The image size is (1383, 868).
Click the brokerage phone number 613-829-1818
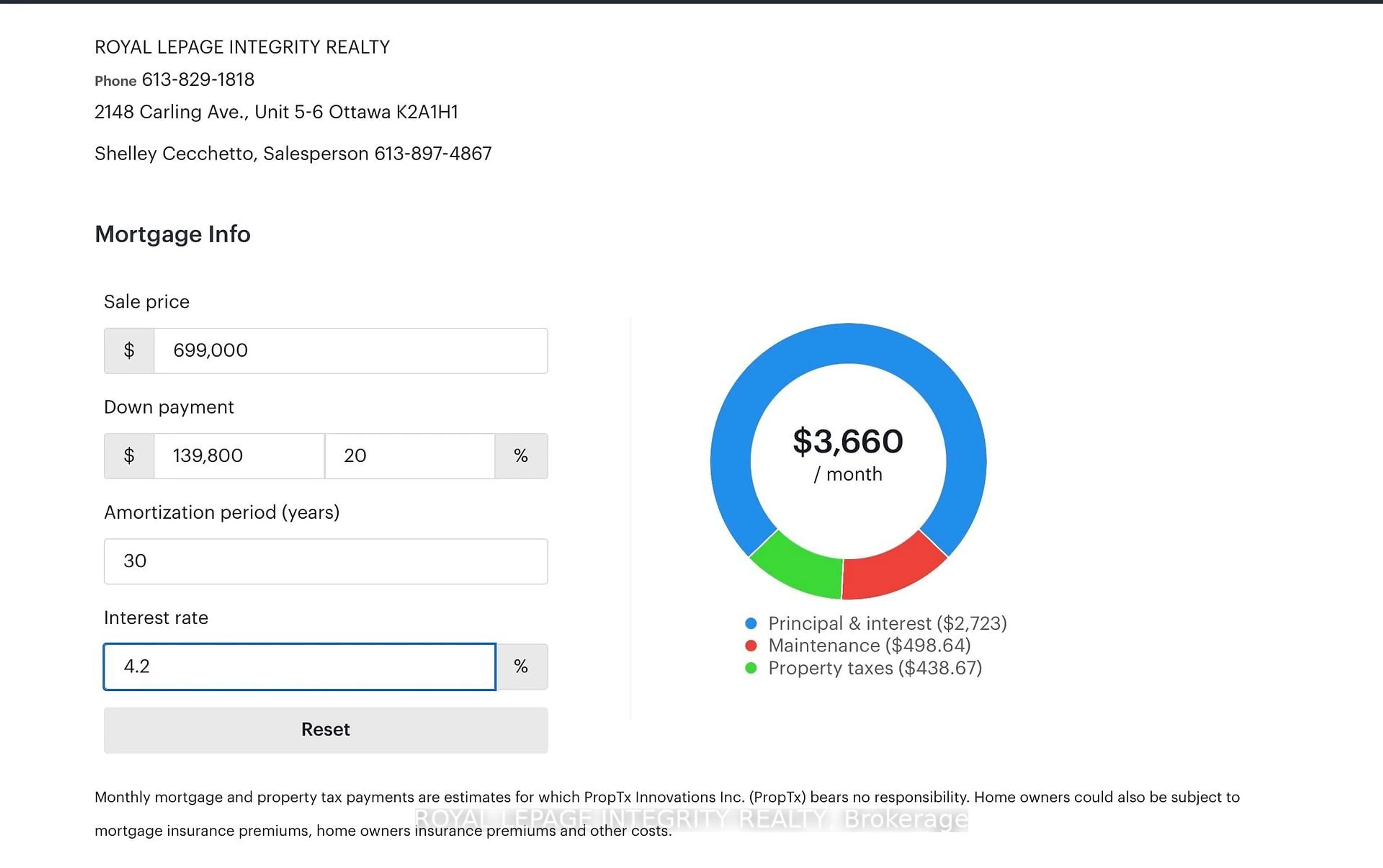click(x=198, y=80)
